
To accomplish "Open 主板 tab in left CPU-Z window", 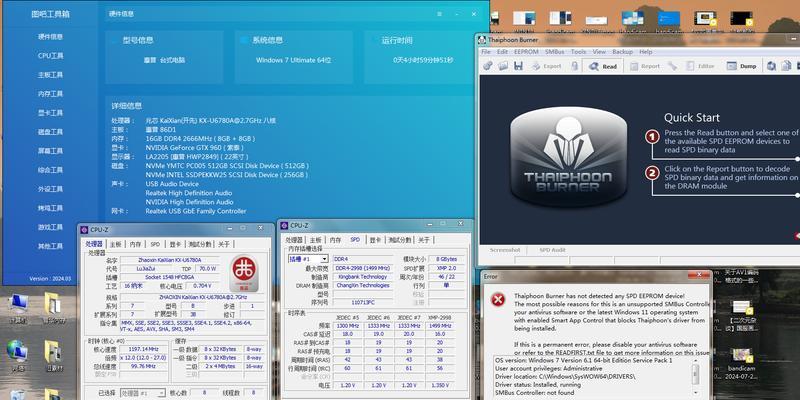I will click(116, 244).
